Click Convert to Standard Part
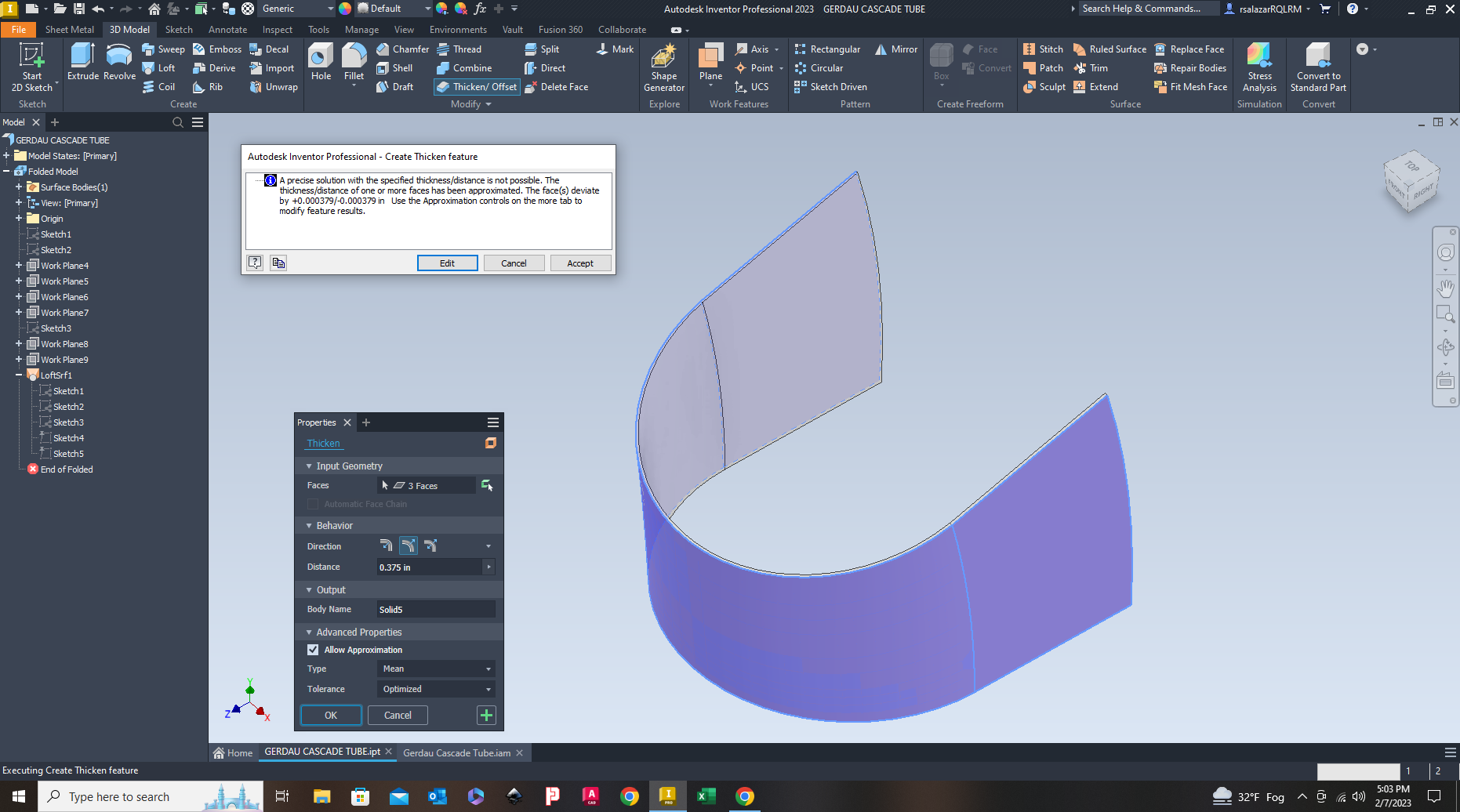 coord(1318,67)
